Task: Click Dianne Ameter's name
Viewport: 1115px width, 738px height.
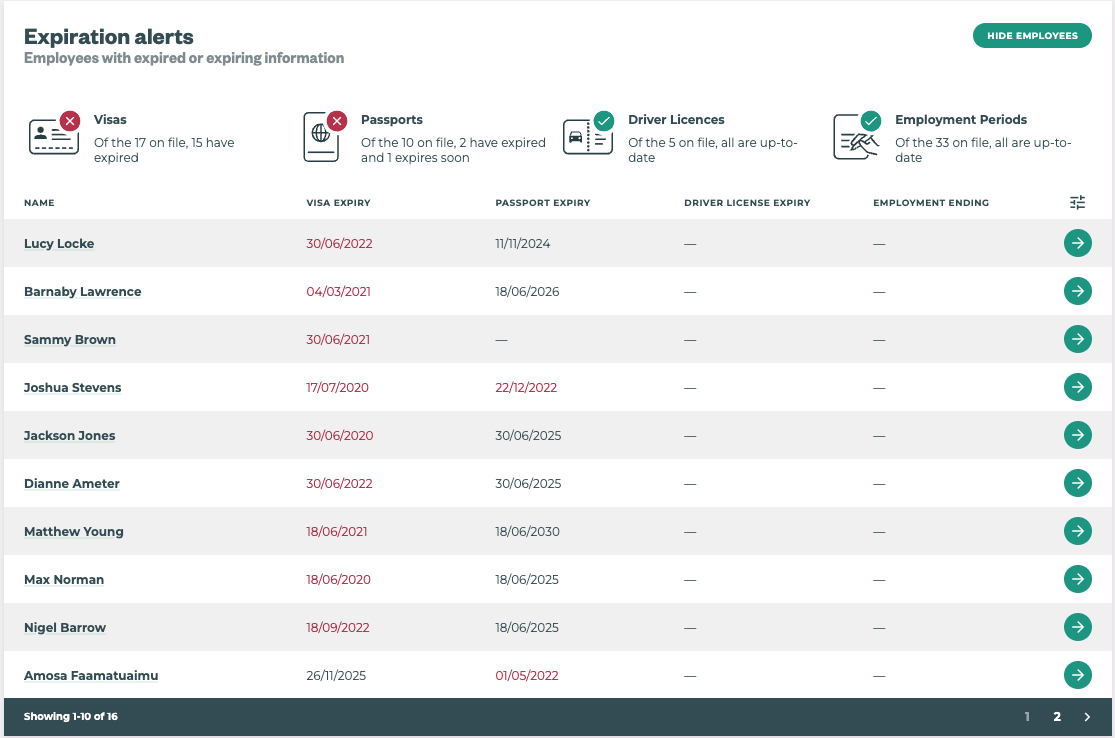Action: (x=72, y=484)
